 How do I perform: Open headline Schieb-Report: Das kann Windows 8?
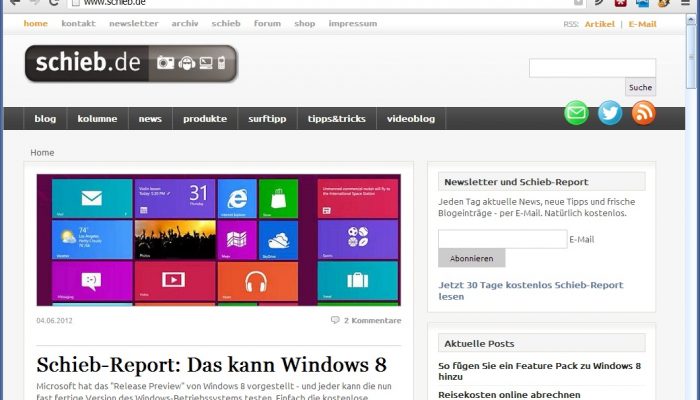(x=212, y=365)
